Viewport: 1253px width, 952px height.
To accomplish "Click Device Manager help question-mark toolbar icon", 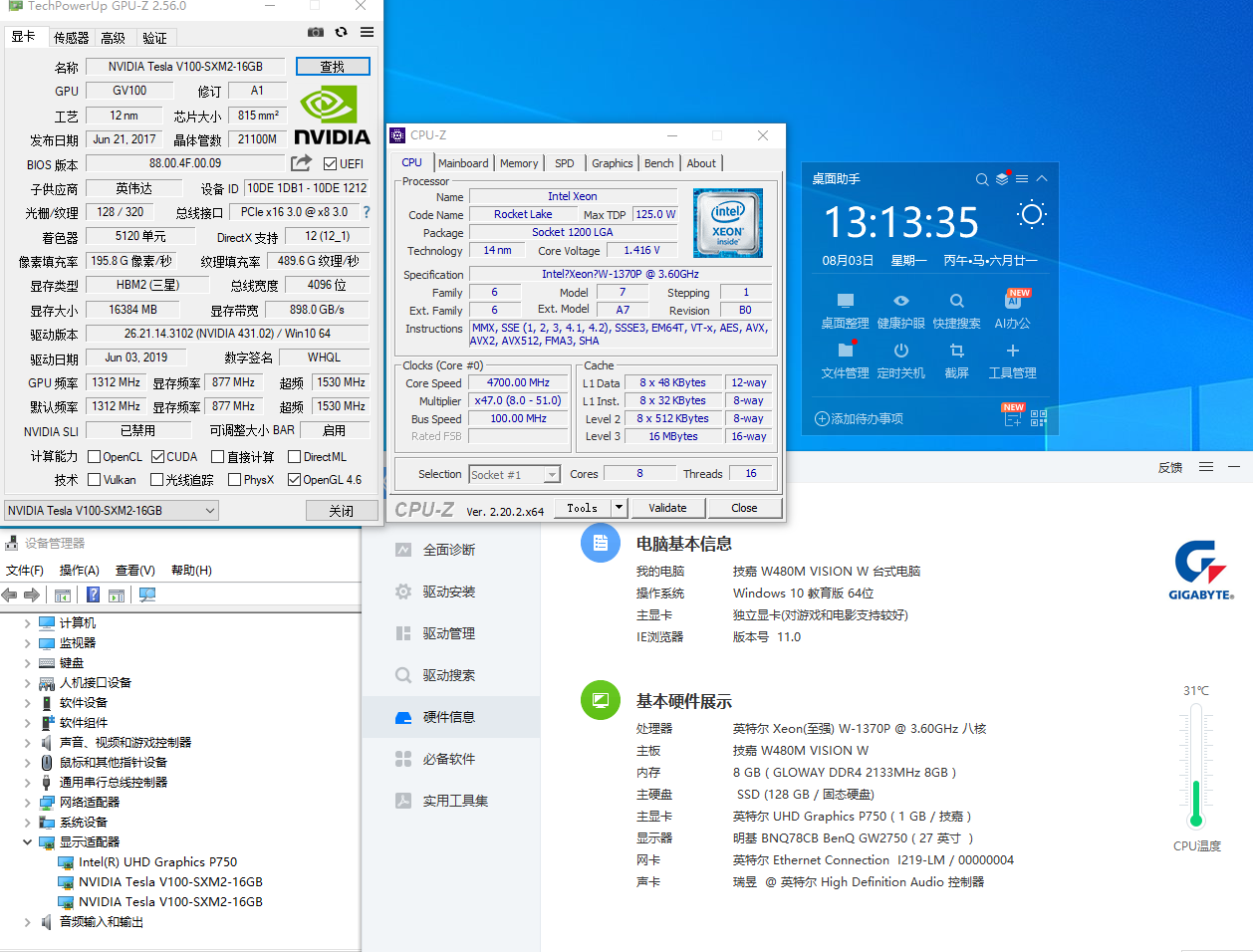I will [93, 595].
